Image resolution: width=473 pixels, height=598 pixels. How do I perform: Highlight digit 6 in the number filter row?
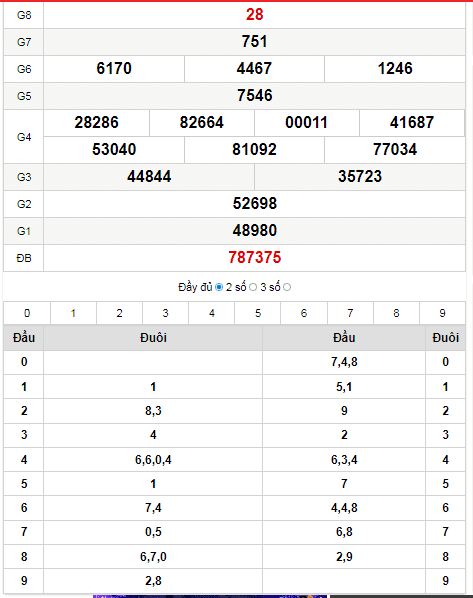[304, 313]
